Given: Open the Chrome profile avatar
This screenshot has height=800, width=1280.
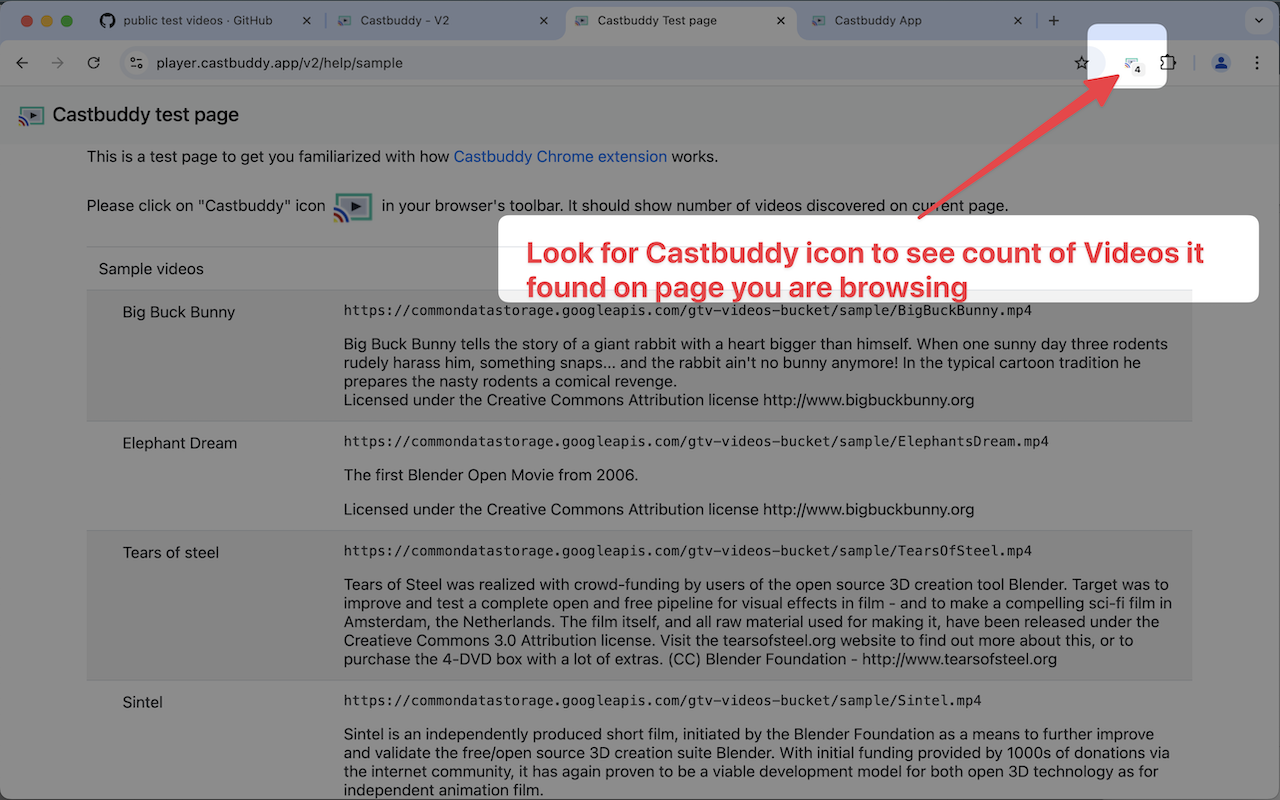Looking at the screenshot, I should (1221, 63).
